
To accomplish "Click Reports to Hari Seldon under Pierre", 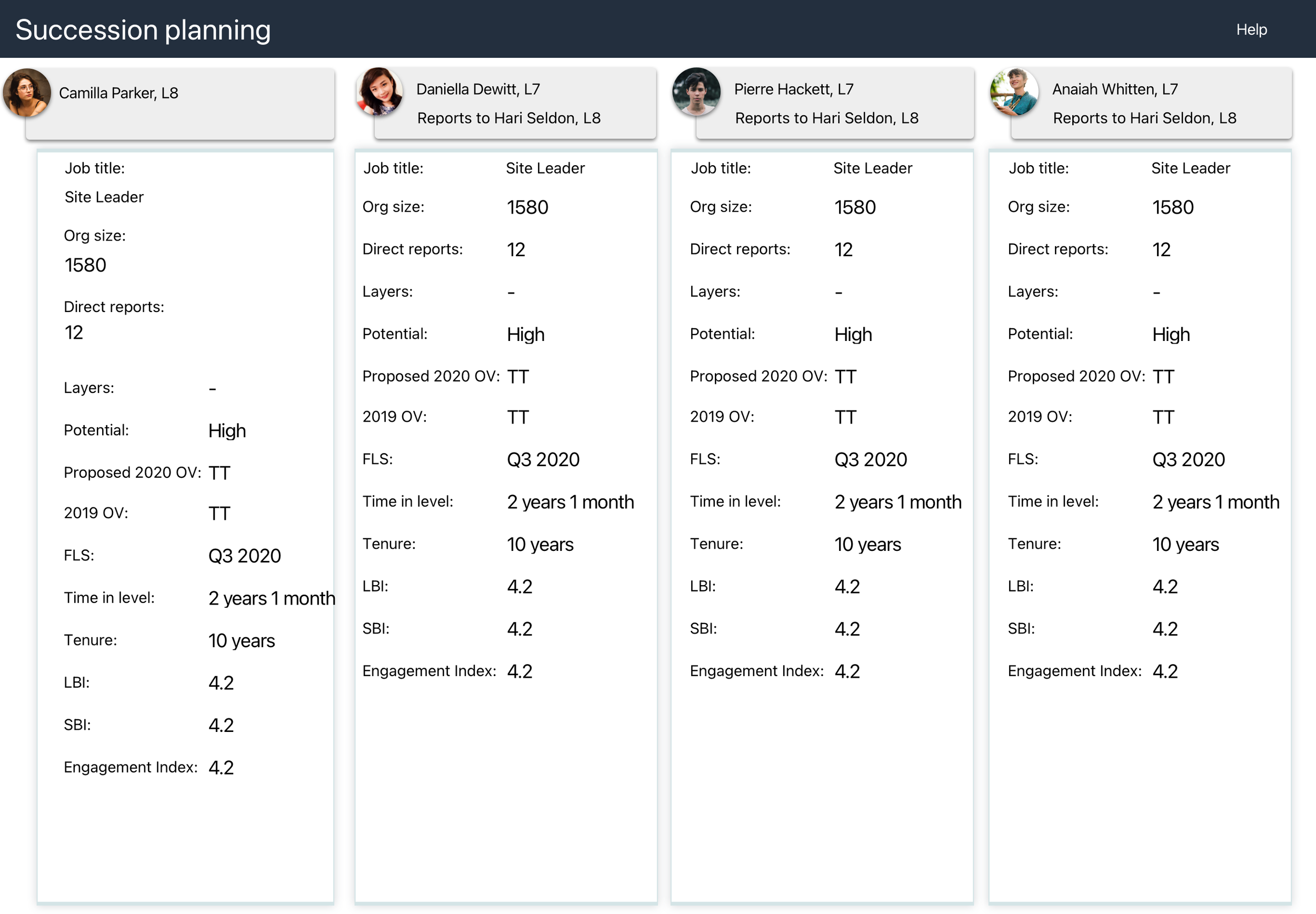I will [826, 118].
